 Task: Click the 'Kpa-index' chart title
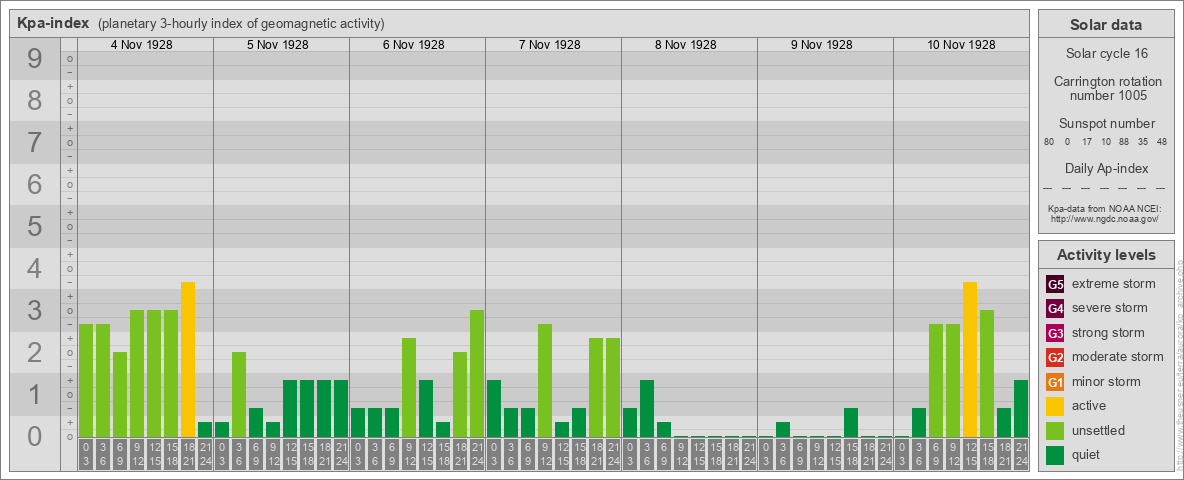click(x=53, y=23)
